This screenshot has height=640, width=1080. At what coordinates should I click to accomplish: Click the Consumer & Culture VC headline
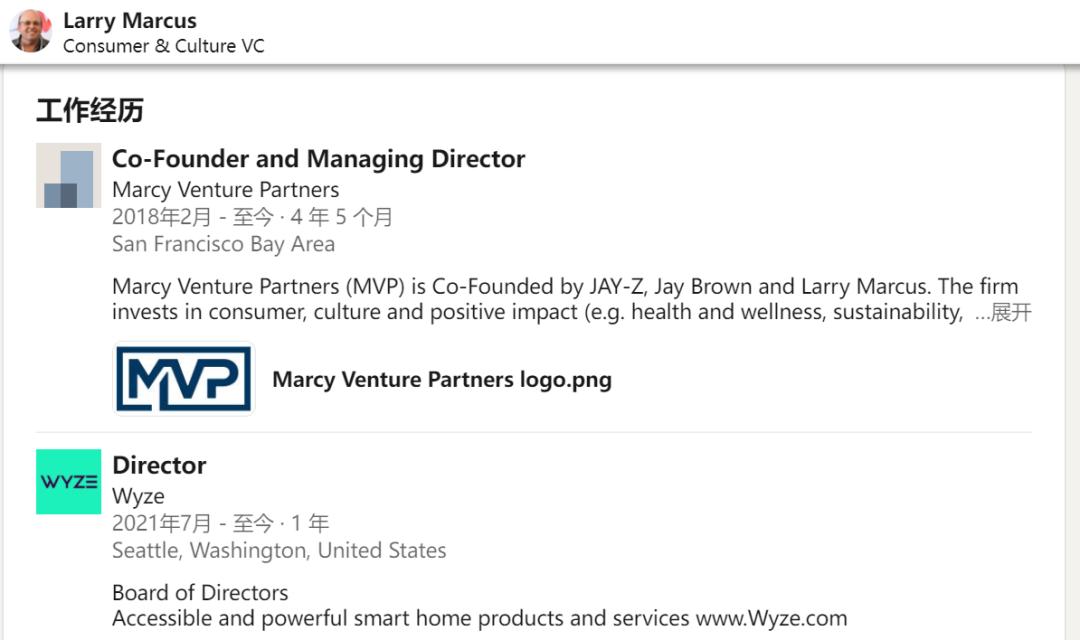coord(163,46)
